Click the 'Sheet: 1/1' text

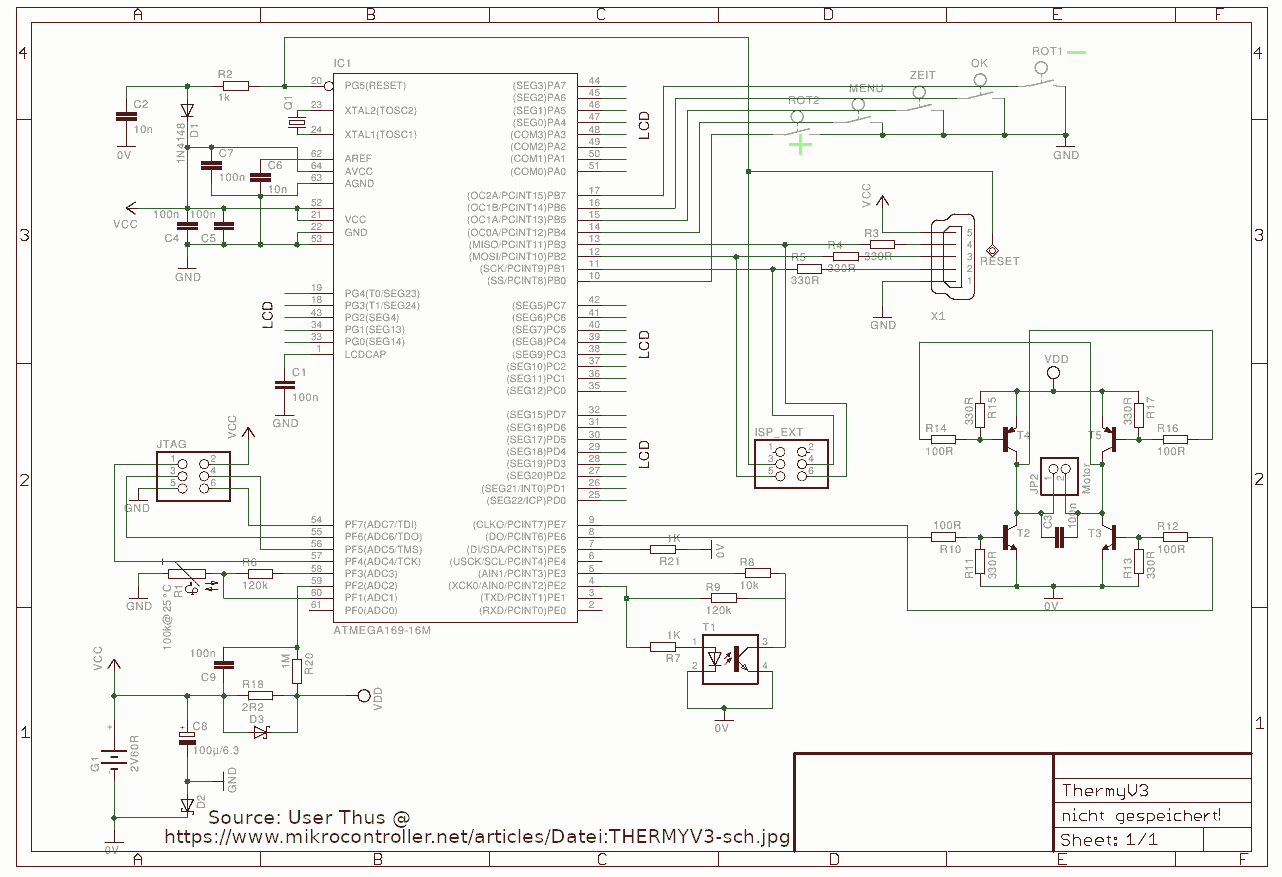tap(1109, 840)
